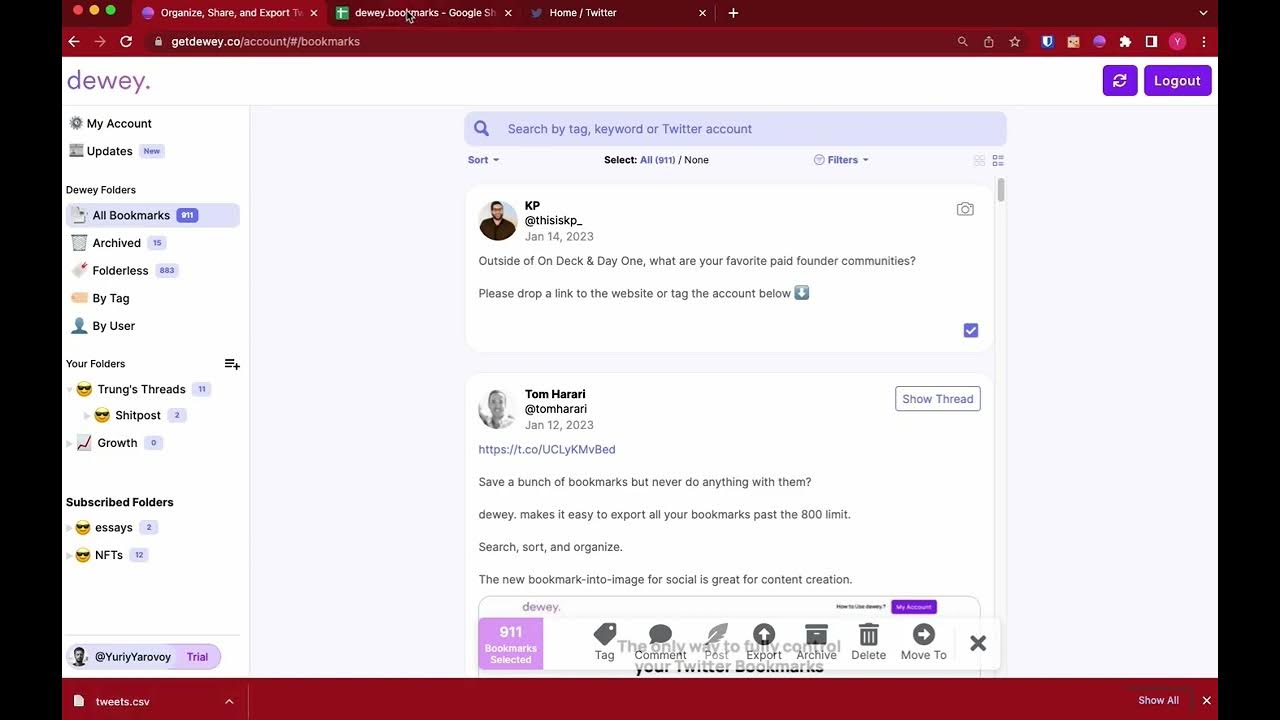Click the Tag action icon
Screen dimensions: 1280x720
pyautogui.click(x=605, y=635)
